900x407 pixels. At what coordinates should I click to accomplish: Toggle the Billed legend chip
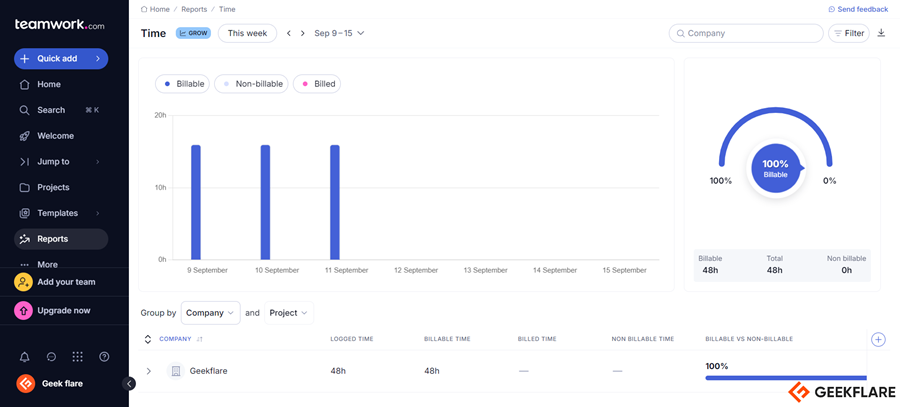(317, 84)
